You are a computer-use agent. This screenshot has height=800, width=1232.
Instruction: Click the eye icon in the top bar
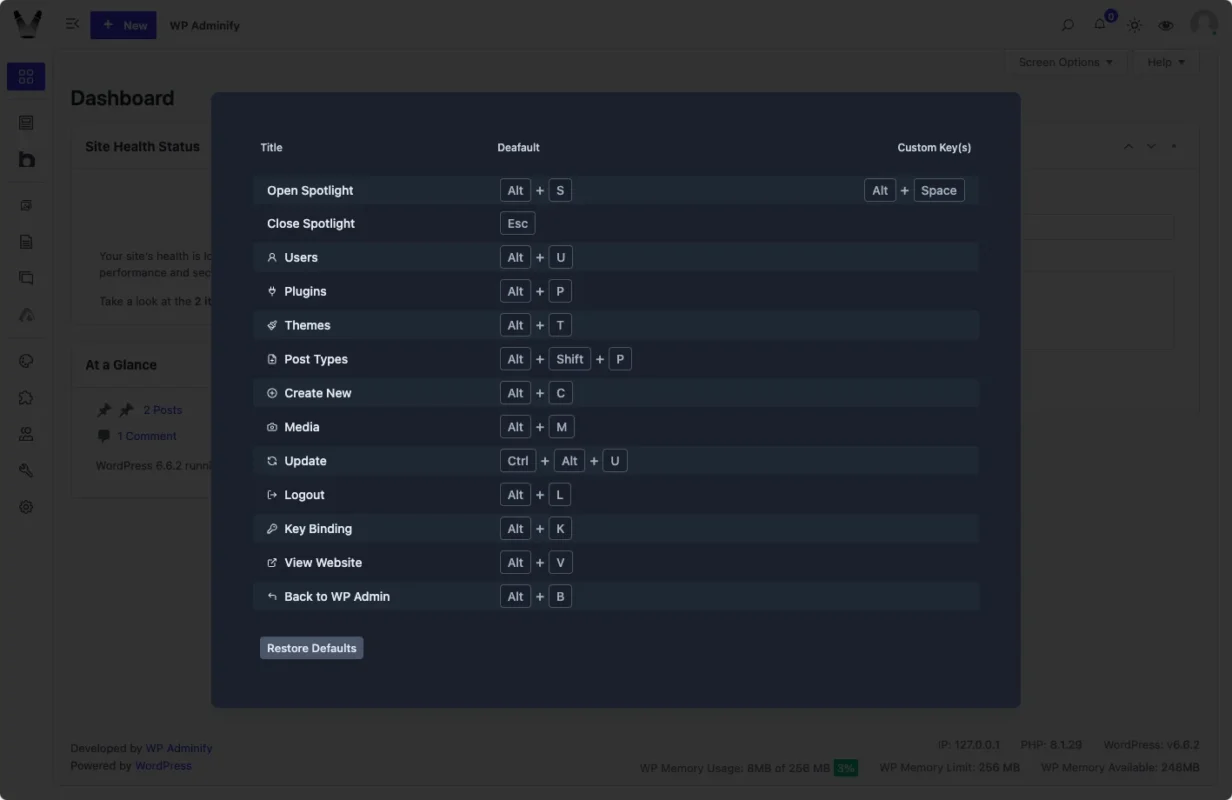(x=1166, y=25)
